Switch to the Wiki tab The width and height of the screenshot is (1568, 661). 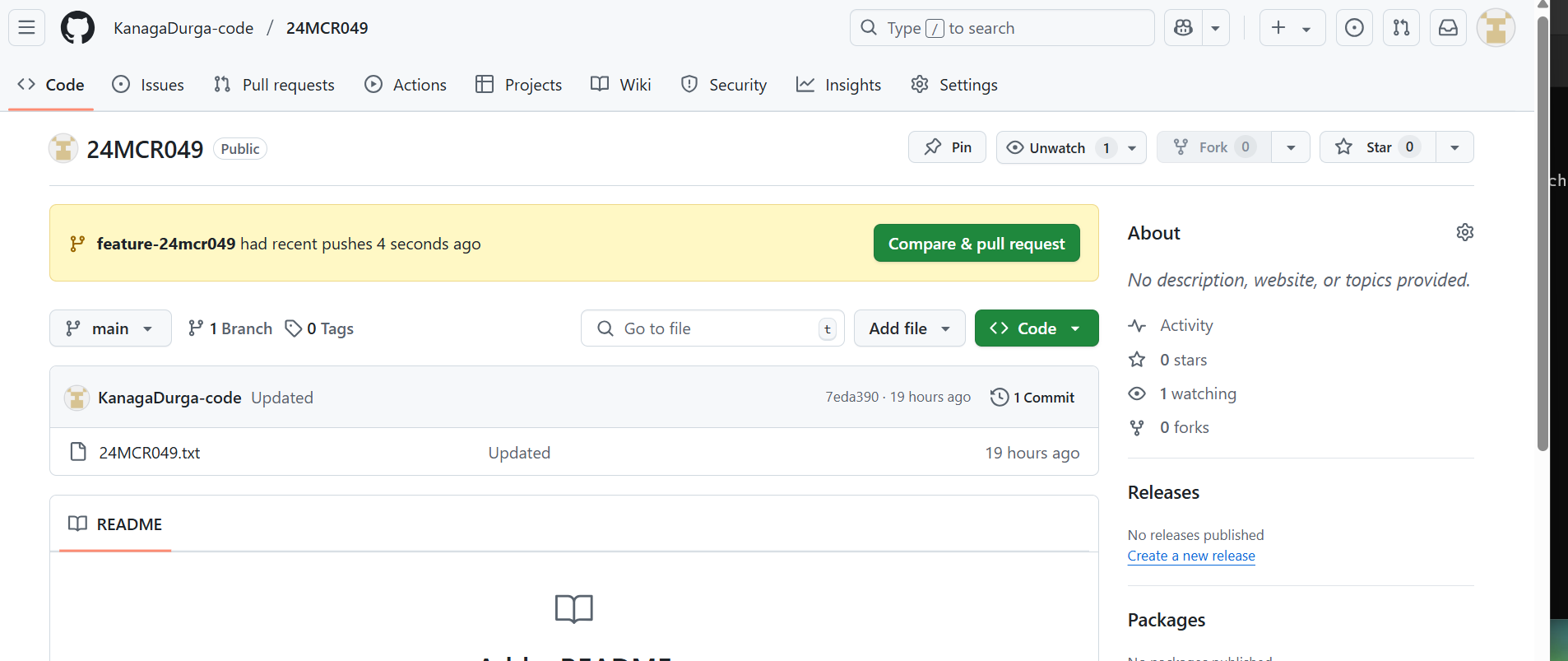[621, 85]
